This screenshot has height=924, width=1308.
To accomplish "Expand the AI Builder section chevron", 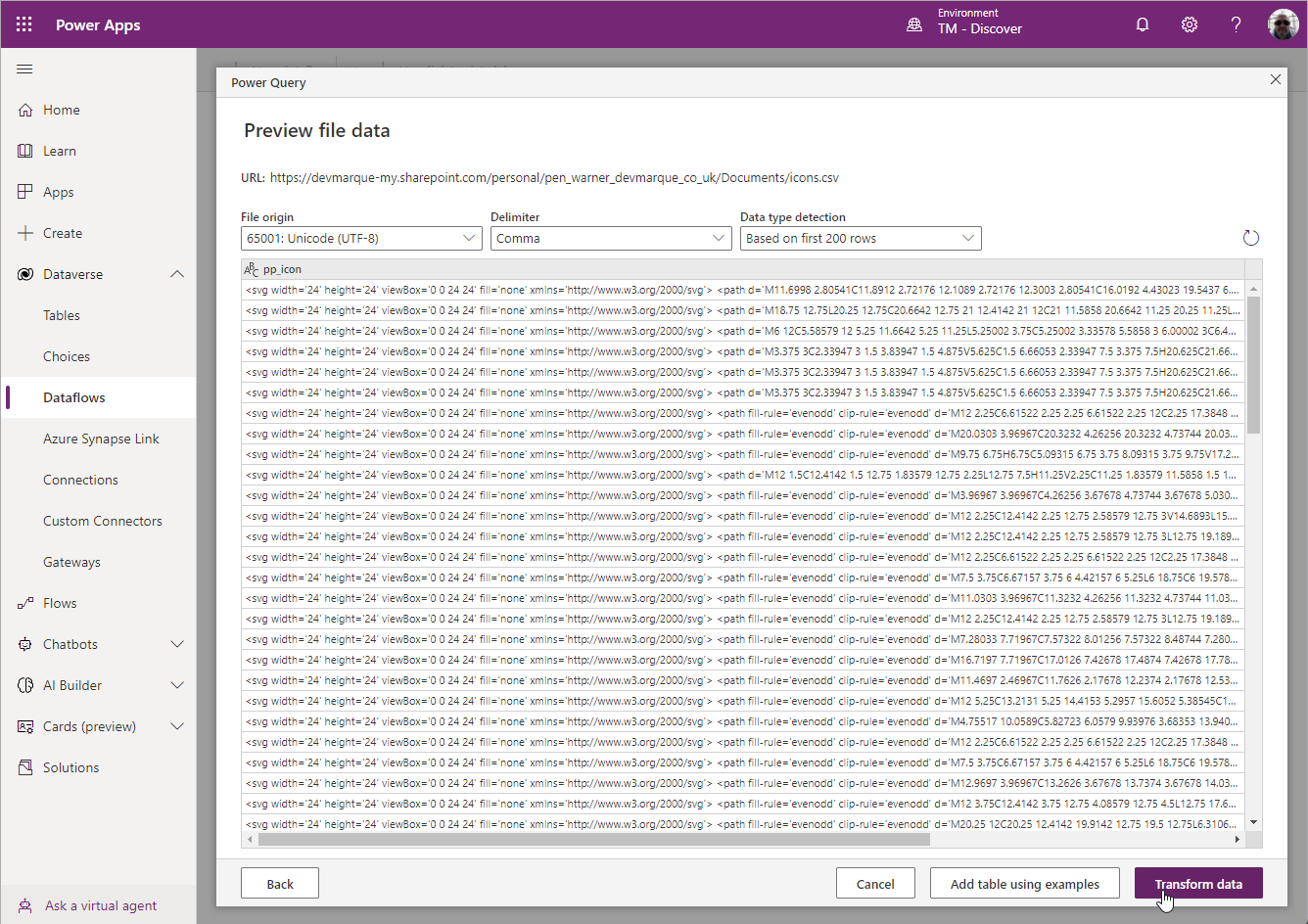I will coord(177,685).
